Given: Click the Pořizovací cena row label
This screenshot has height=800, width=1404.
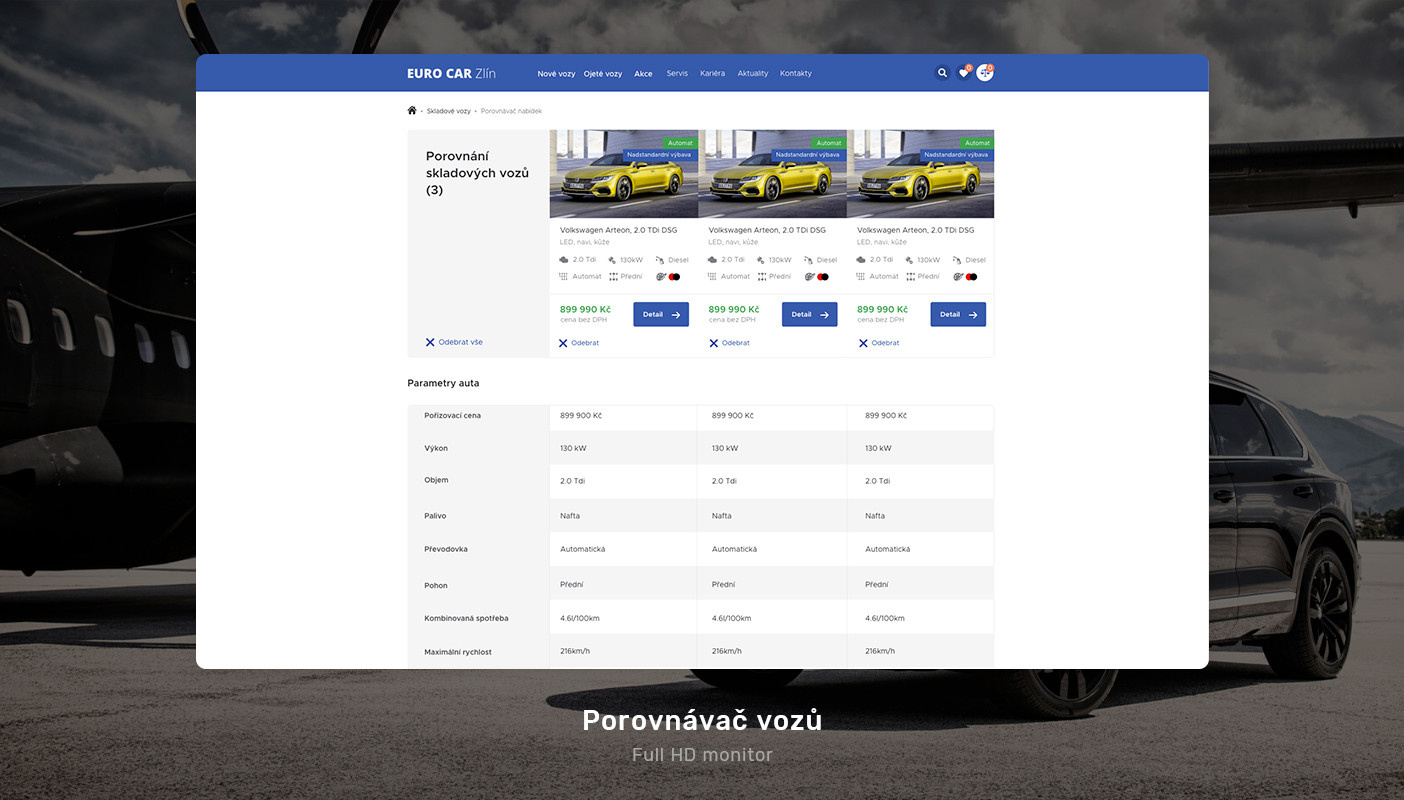Looking at the screenshot, I should pos(452,416).
